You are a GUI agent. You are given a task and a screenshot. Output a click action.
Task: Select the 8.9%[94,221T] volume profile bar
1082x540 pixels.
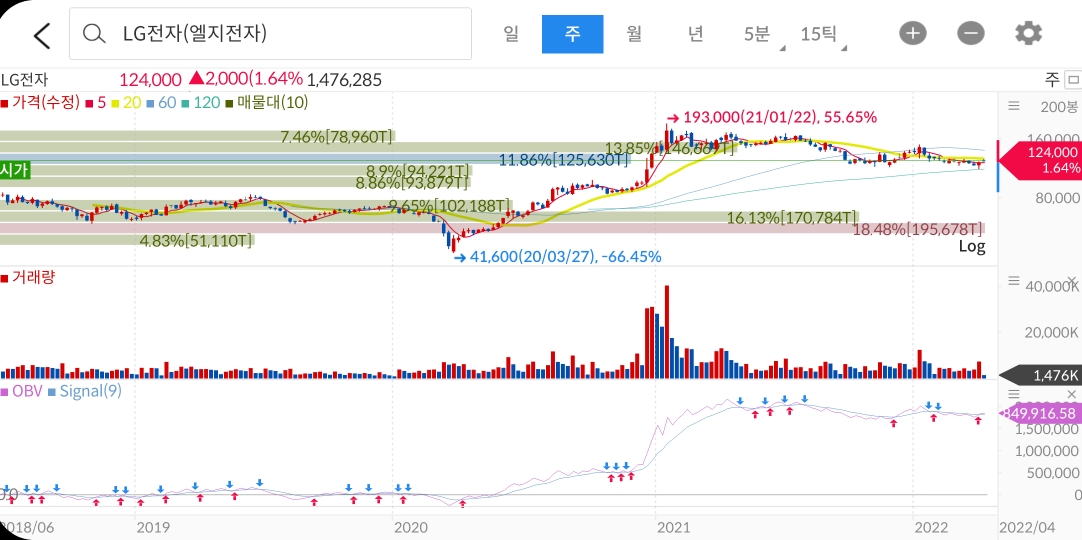(x=235, y=170)
